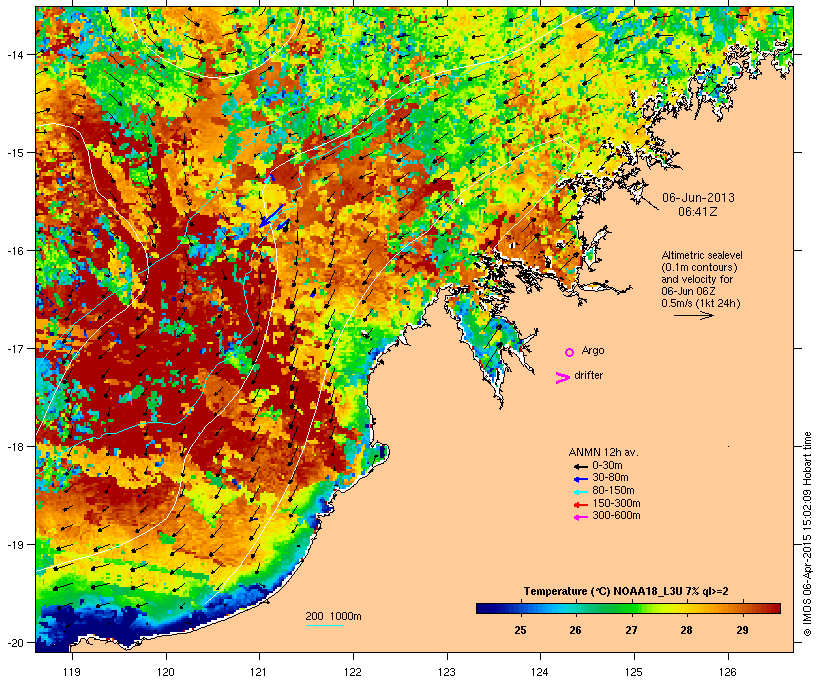Screen dimensions: 820x680
Task: Click the latitude axis label -17
Action: (15, 349)
